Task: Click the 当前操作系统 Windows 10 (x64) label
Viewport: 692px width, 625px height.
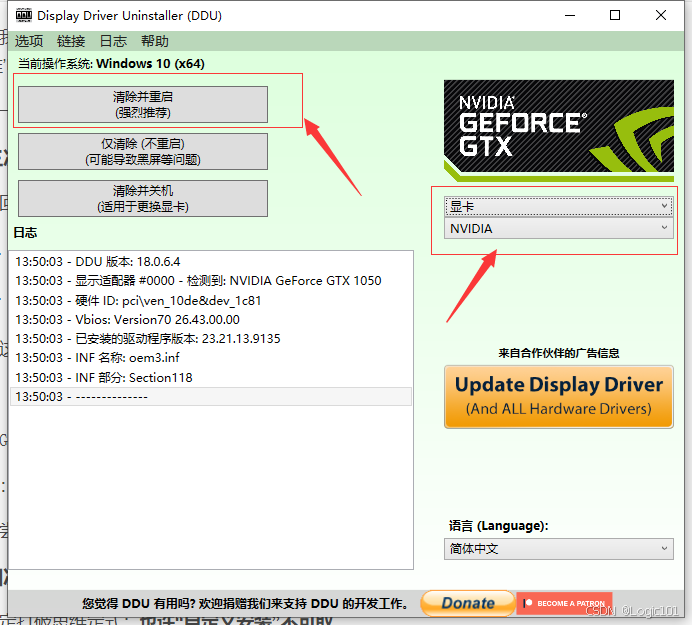Action: [111, 64]
